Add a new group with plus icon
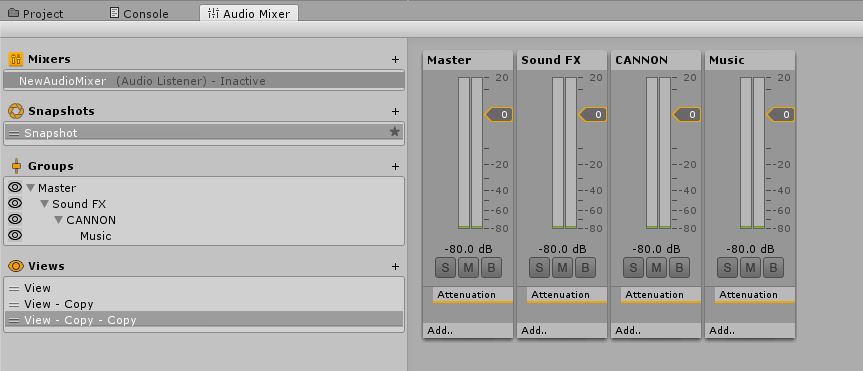The image size is (863, 371). [395, 166]
